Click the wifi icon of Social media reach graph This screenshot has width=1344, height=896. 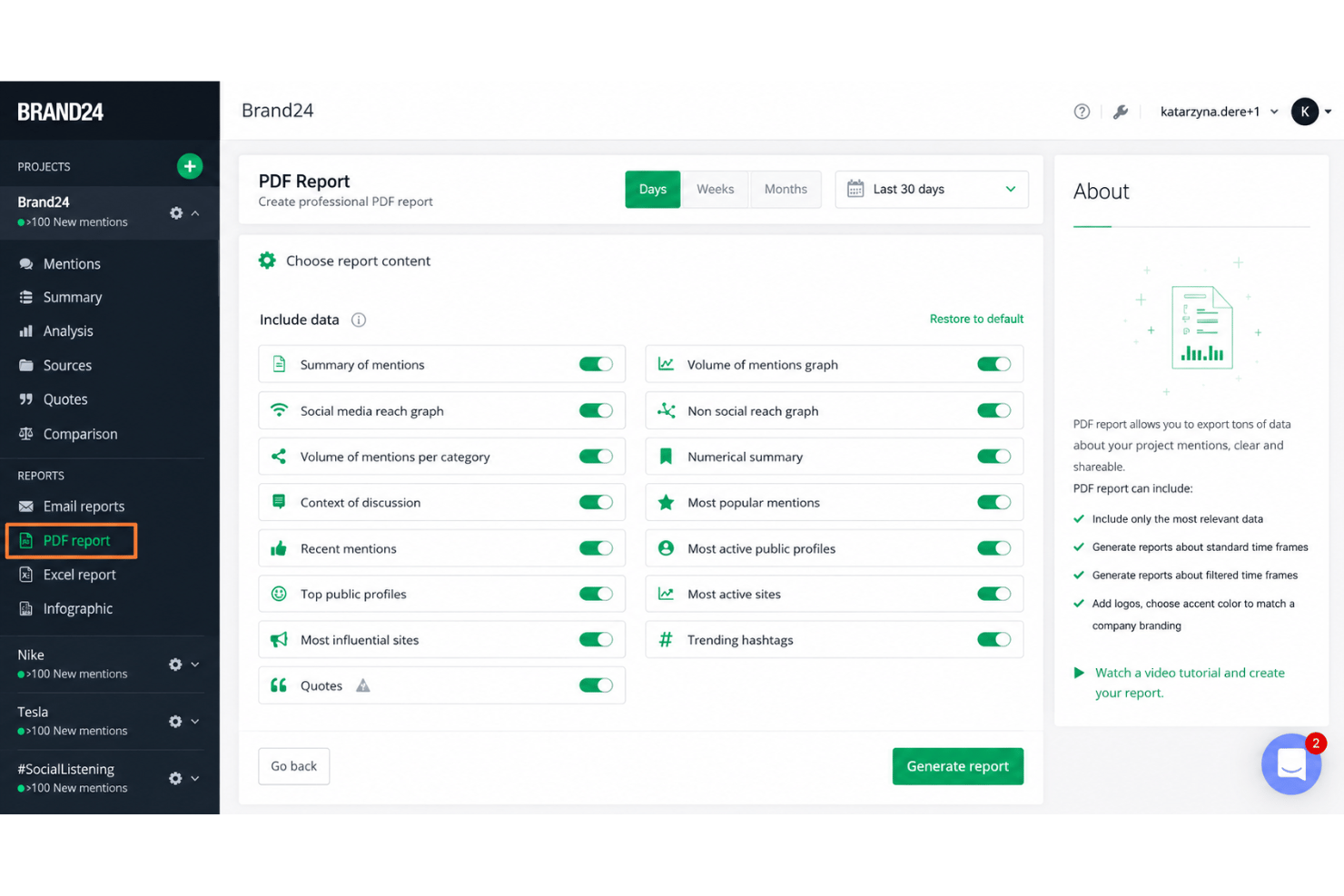279,409
